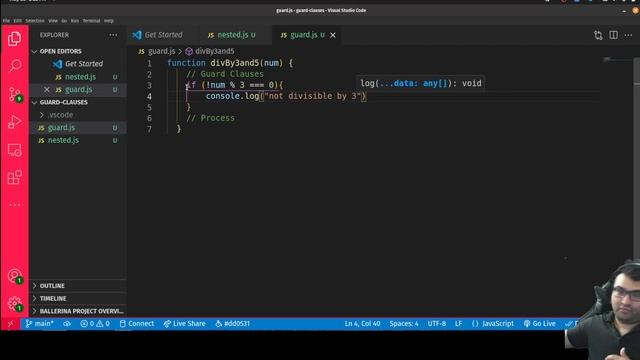Screen dimensions: 640x360
Task: Open the Edit menu
Action: point(18,21)
